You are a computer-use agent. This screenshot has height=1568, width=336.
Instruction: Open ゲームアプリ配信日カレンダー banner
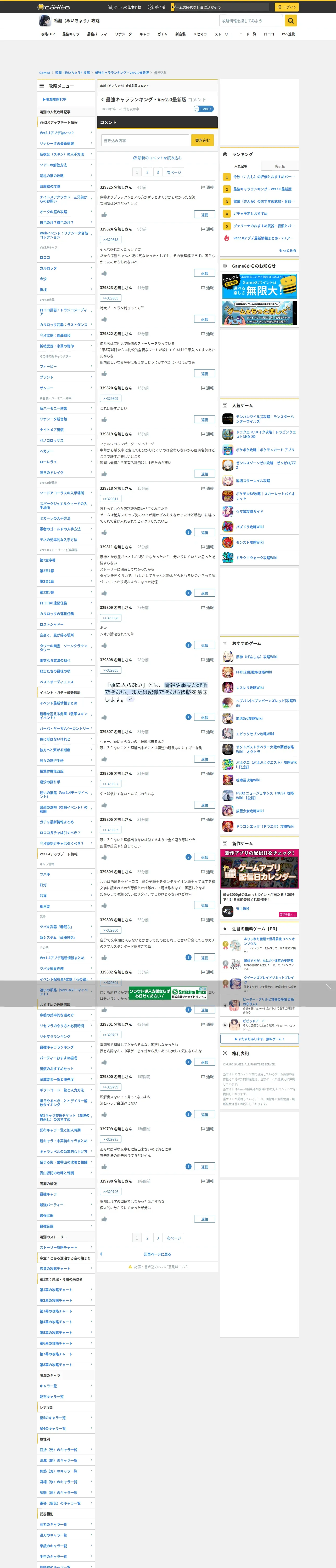(x=260, y=869)
